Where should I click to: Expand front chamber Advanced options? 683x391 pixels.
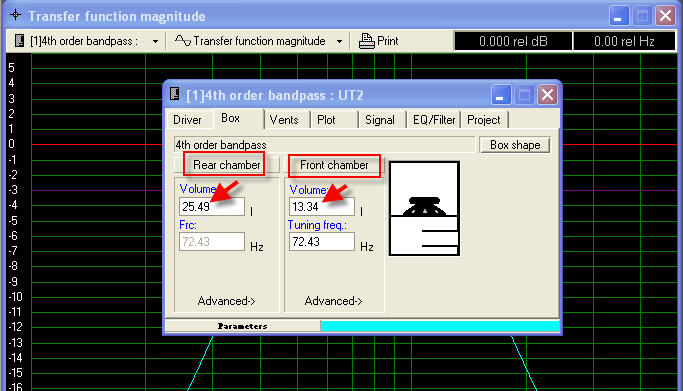[x=334, y=301]
